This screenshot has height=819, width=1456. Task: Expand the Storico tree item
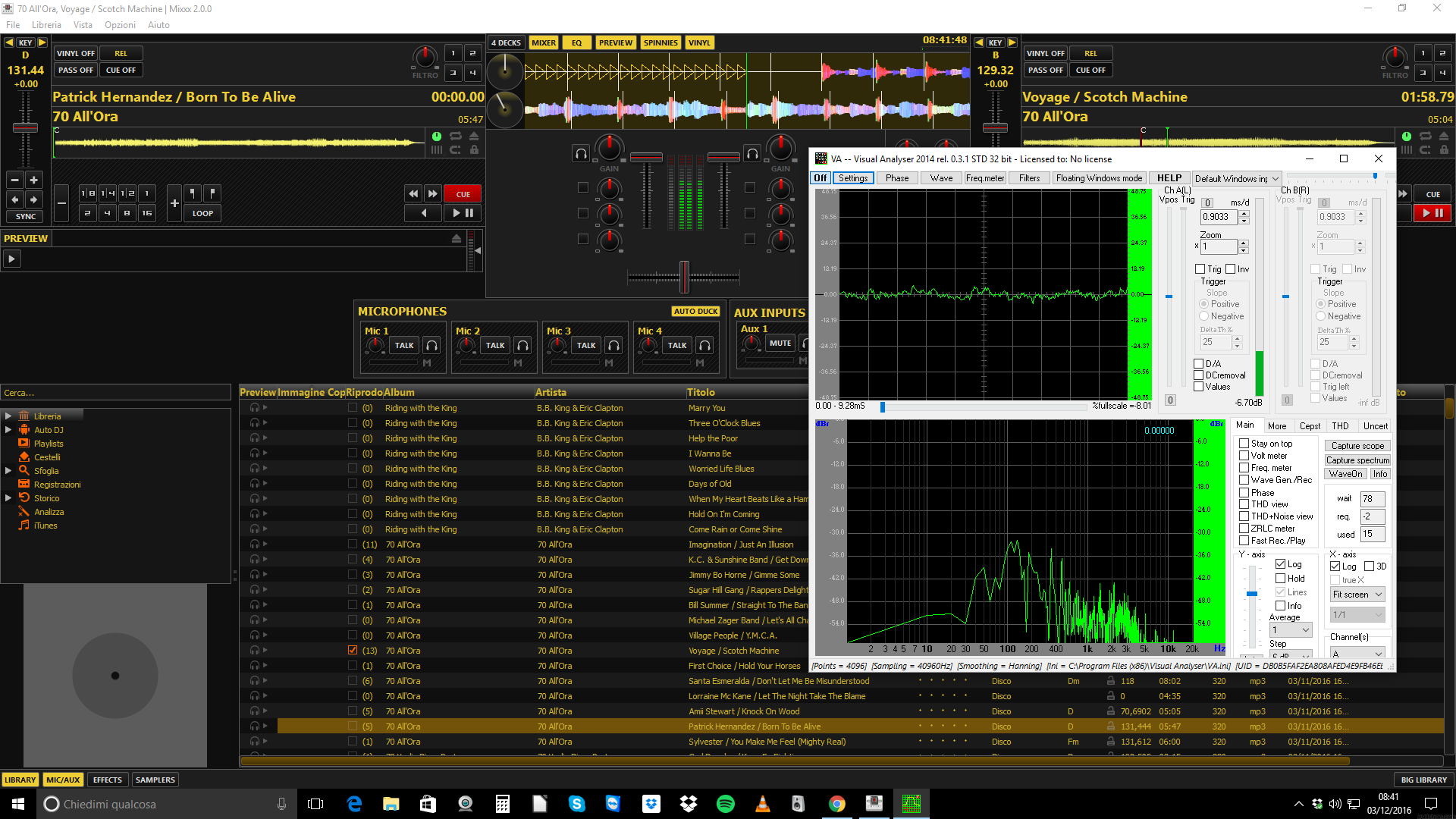[x=8, y=498]
